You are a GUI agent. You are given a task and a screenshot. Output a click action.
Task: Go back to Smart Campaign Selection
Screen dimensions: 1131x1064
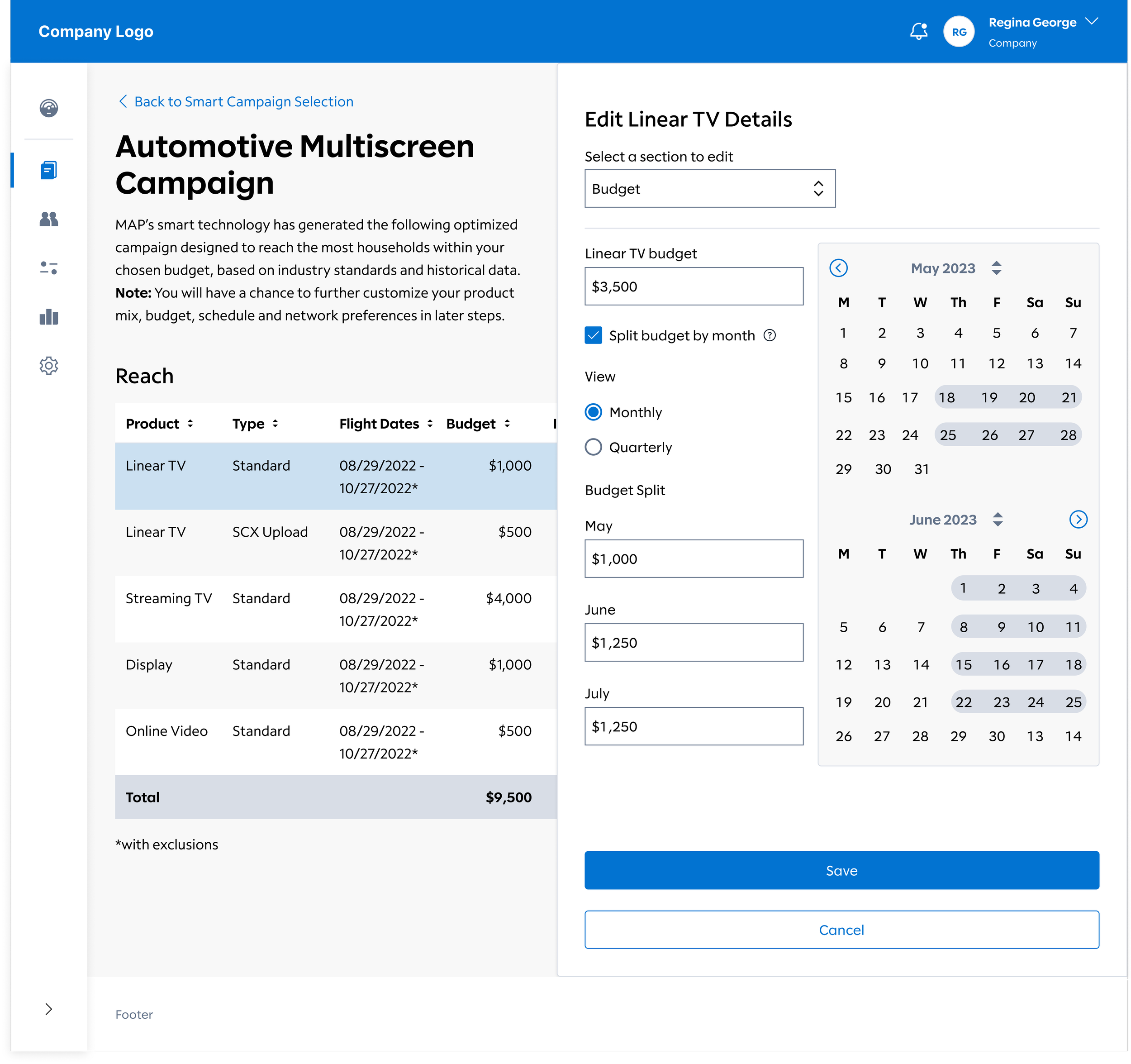pos(236,102)
